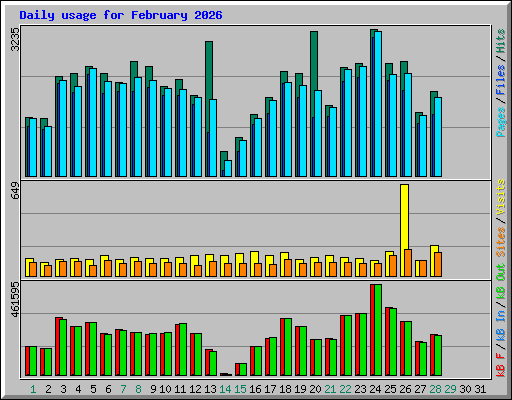Screen dimensions: 512x400
Task: Click the 'Pages' legend label
Action: point(501,122)
